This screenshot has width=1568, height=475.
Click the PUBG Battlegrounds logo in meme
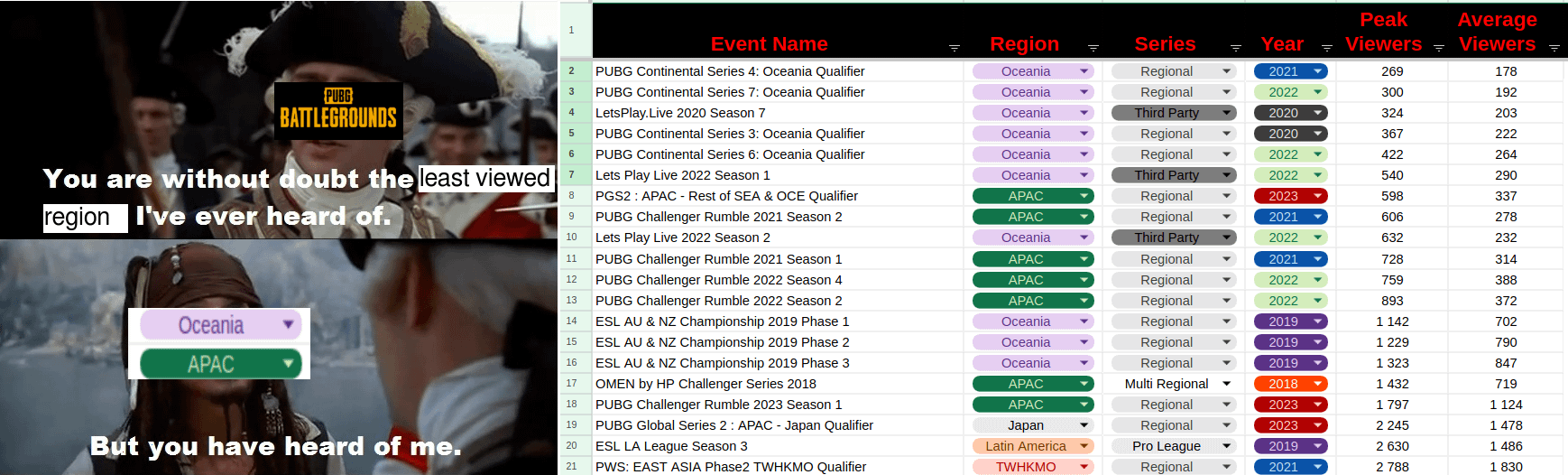coord(338,110)
